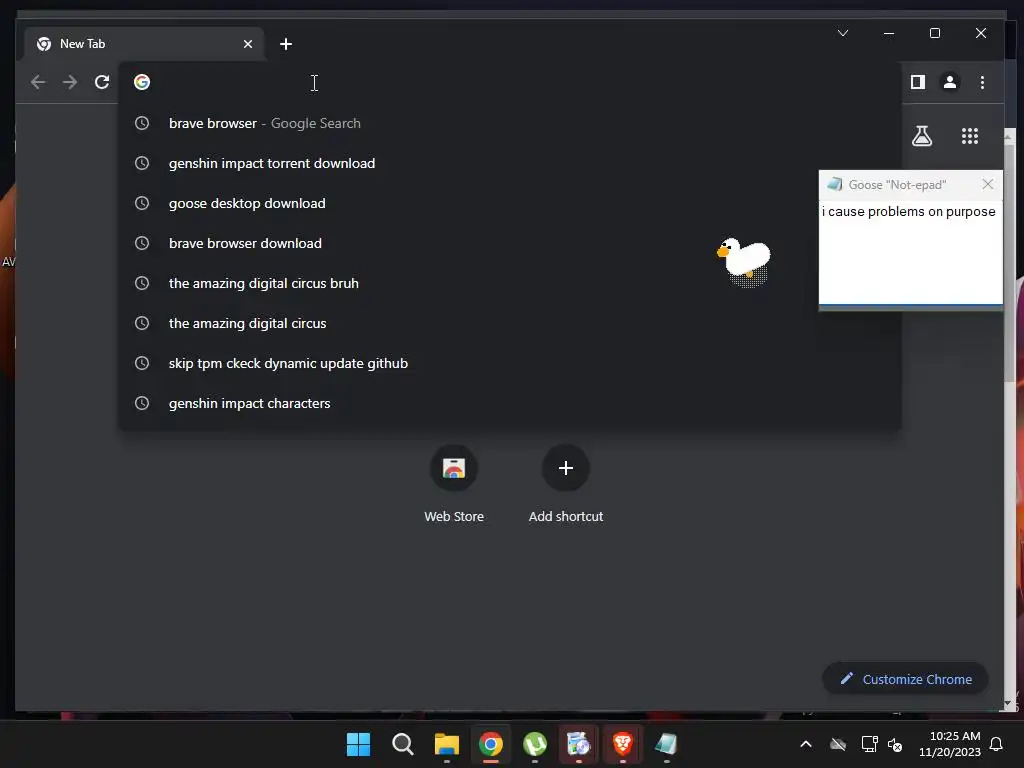Reload the page with the refresh icon
The height and width of the screenshot is (768, 1024).
click(x=102, y=82)
